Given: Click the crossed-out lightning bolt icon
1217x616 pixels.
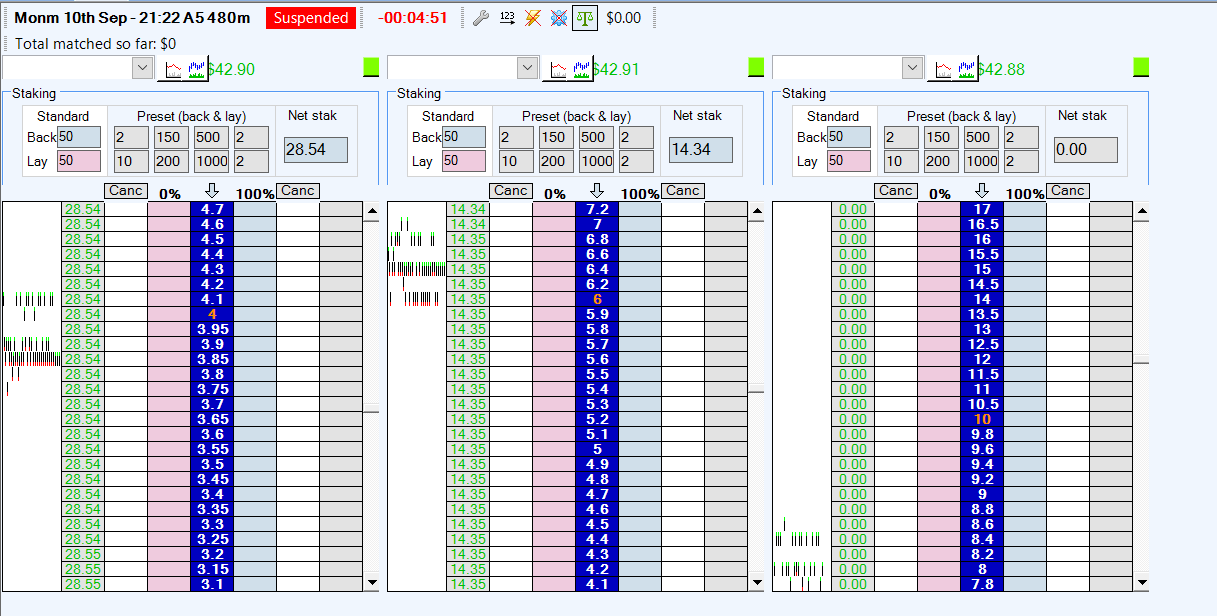Looking at the screenshot, I should 533,18.
